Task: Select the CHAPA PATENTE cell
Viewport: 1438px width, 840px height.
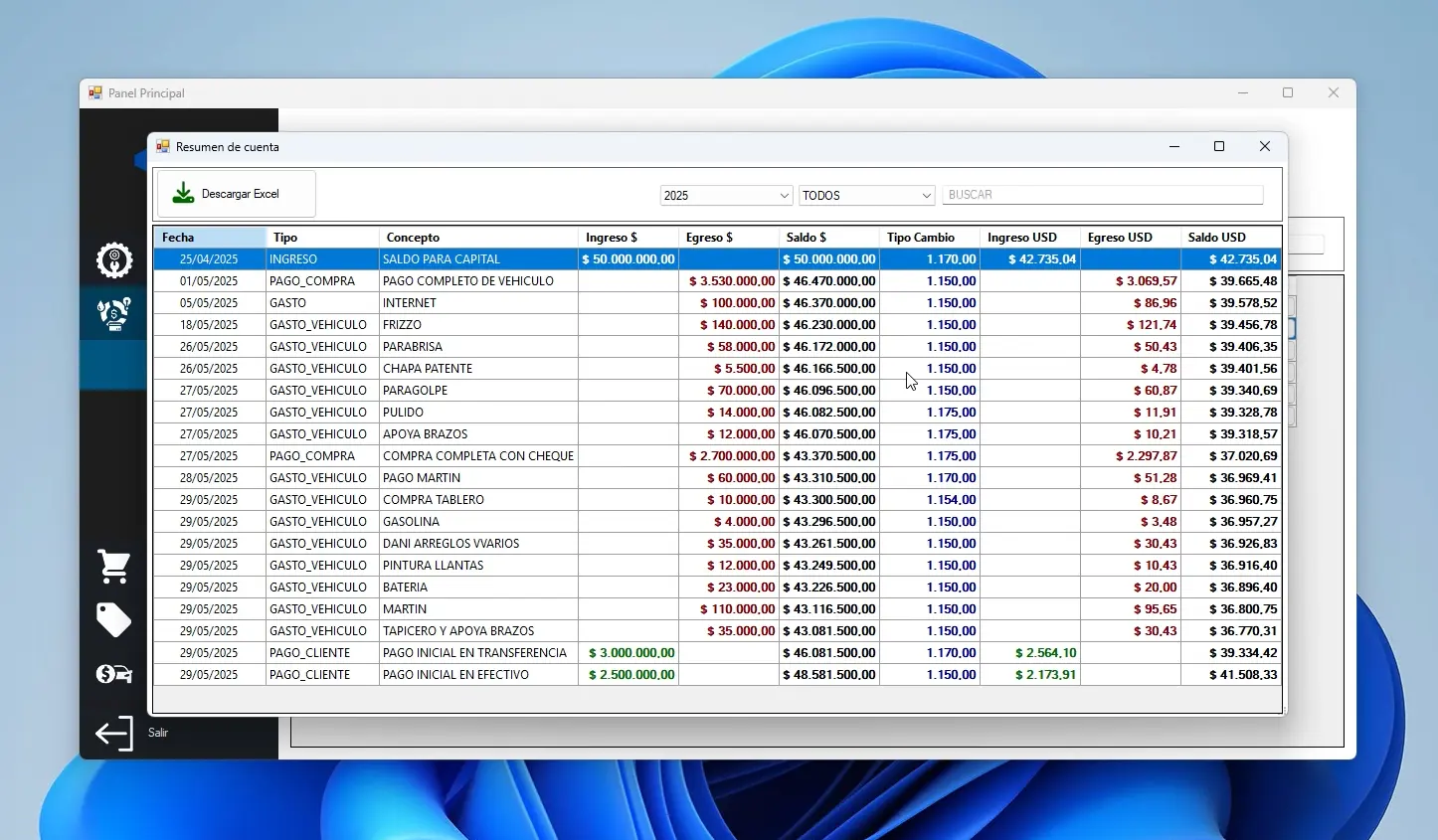Action: 478,369
